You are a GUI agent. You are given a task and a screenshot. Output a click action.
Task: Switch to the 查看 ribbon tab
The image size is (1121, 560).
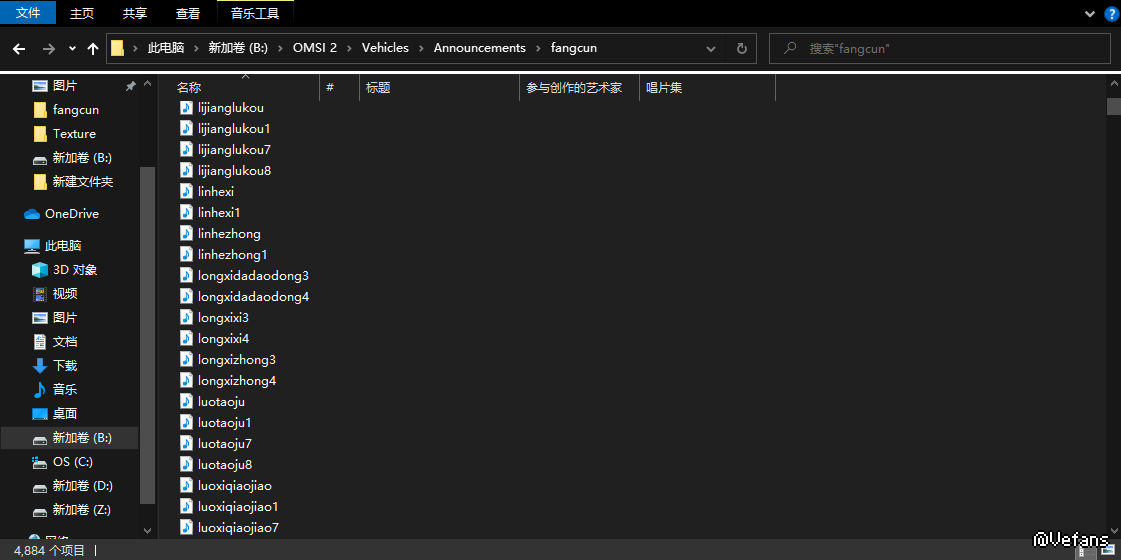pyautogui.click(x=187, y=13)
